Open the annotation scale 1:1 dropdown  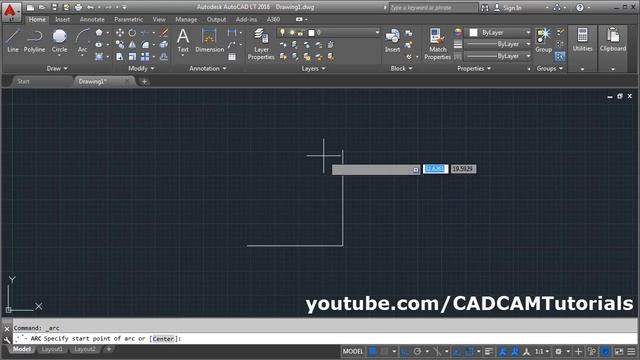[542, 351]
